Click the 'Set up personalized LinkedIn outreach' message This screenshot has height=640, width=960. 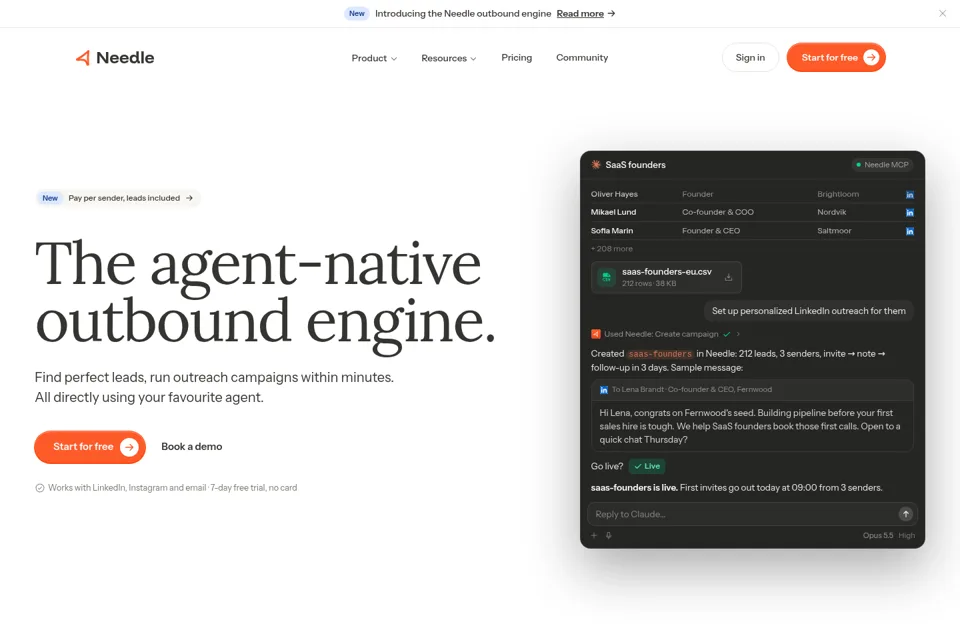[808, 311]
